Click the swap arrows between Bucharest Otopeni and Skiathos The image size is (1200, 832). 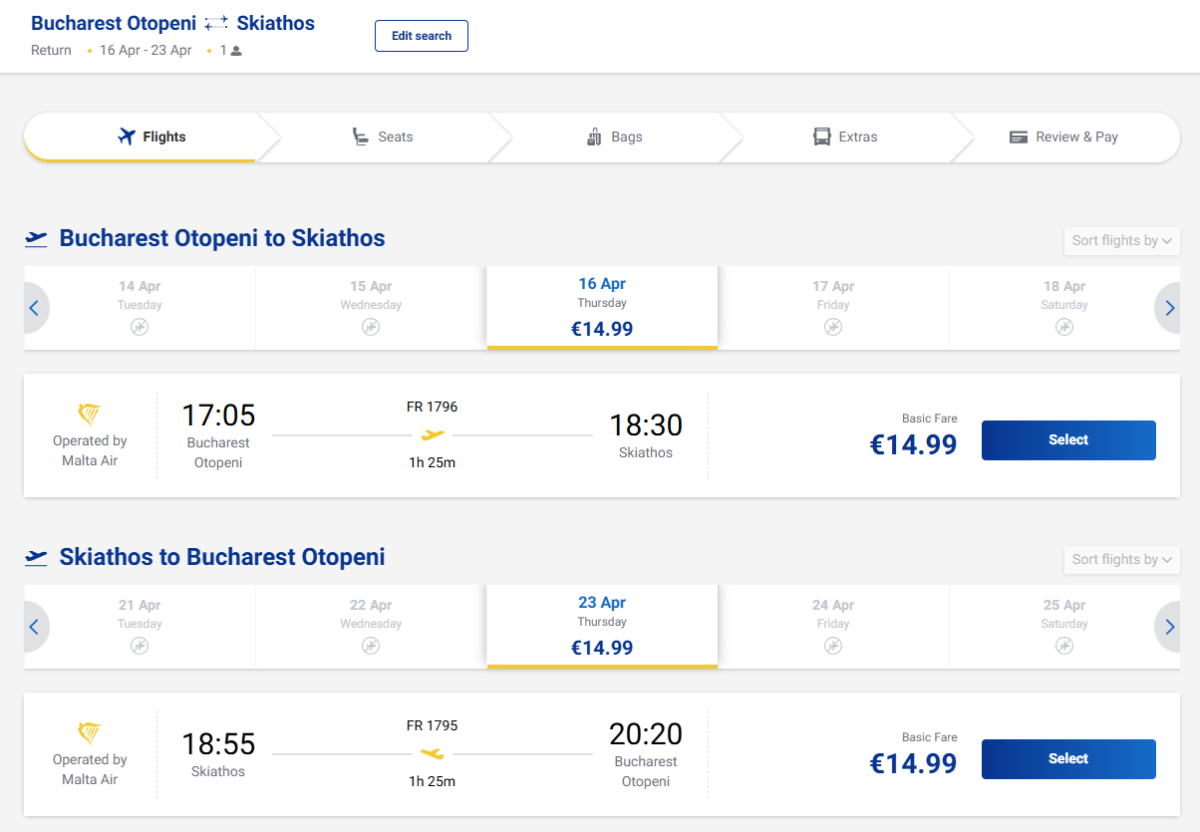[x=216, y=23]
